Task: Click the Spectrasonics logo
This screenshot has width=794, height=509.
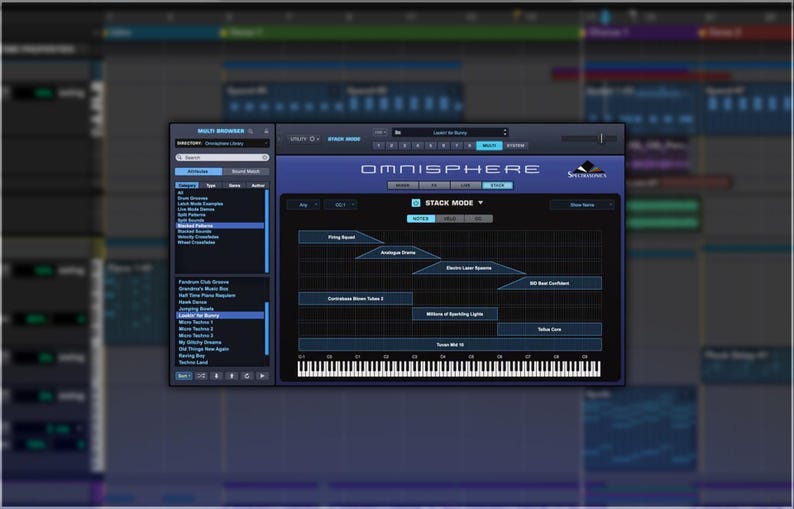Action: (x=587, y=170)
